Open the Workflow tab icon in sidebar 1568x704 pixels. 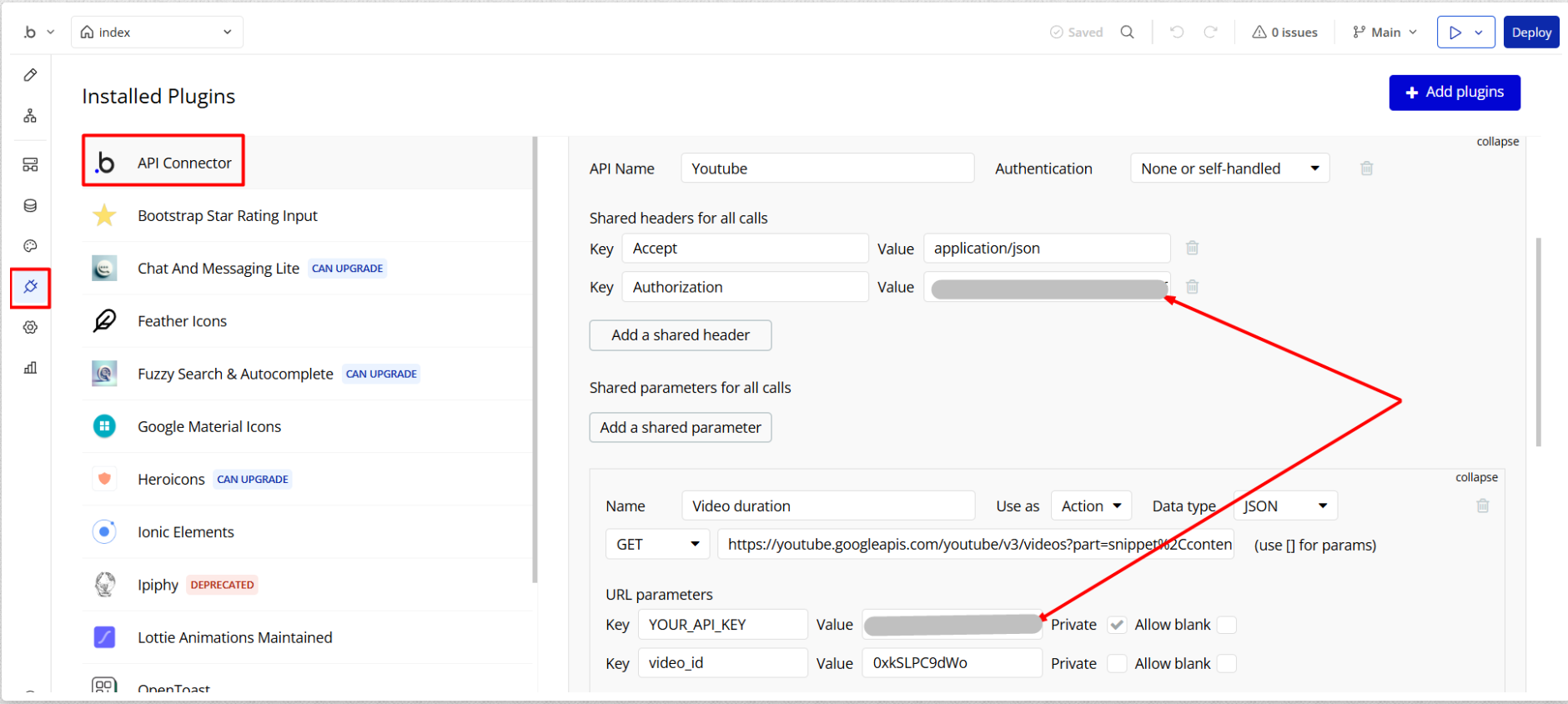point(30,116)
